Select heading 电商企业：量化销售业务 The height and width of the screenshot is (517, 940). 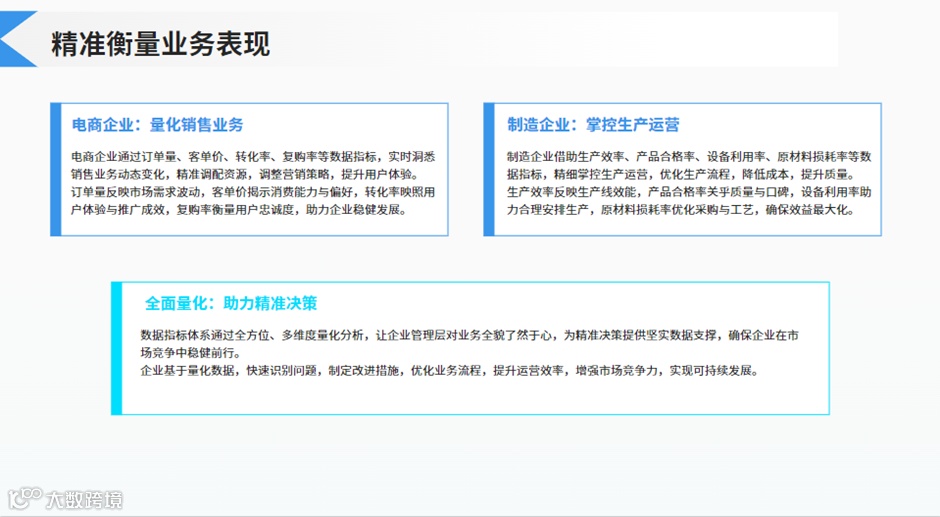(x=158, y=125)
